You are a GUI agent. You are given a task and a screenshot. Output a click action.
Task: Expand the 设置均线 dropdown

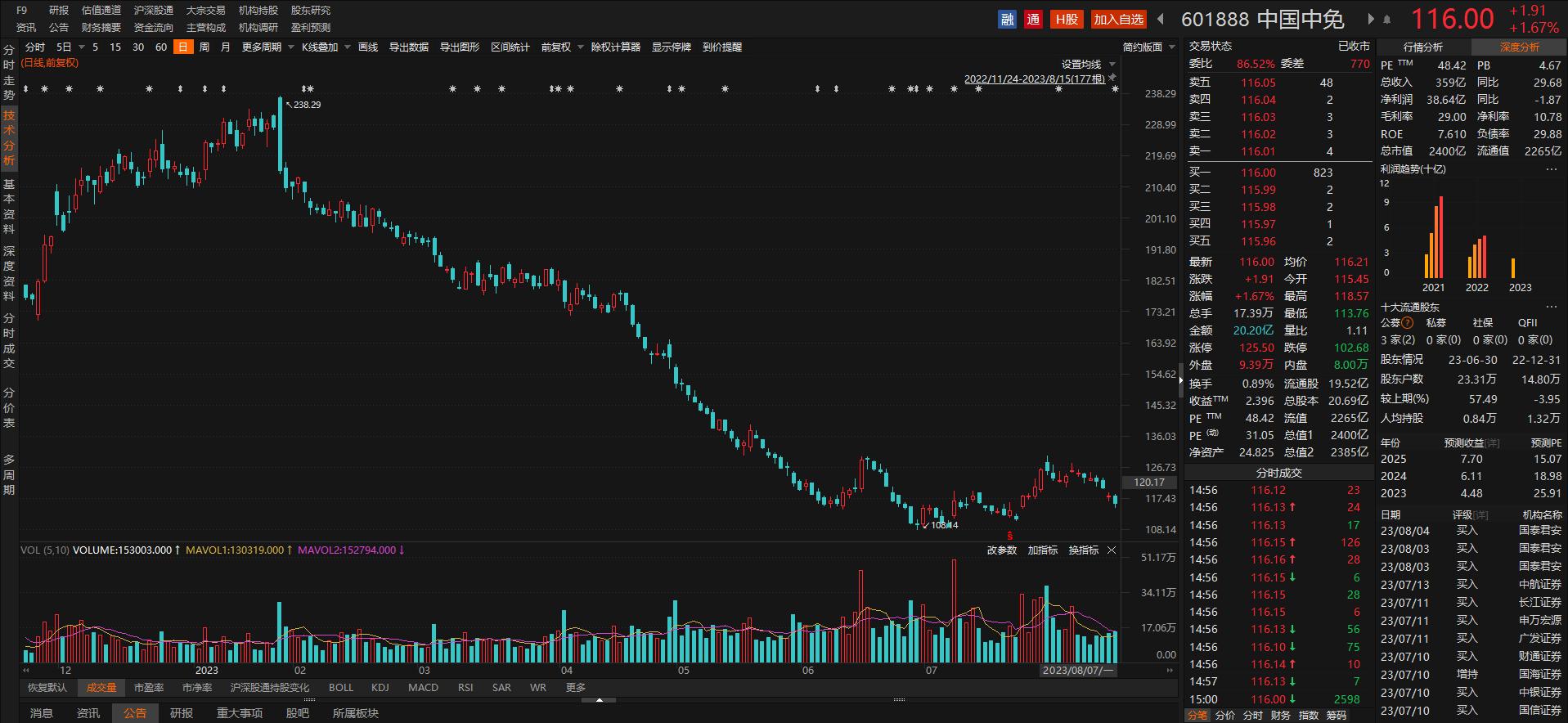(1088, 64)
